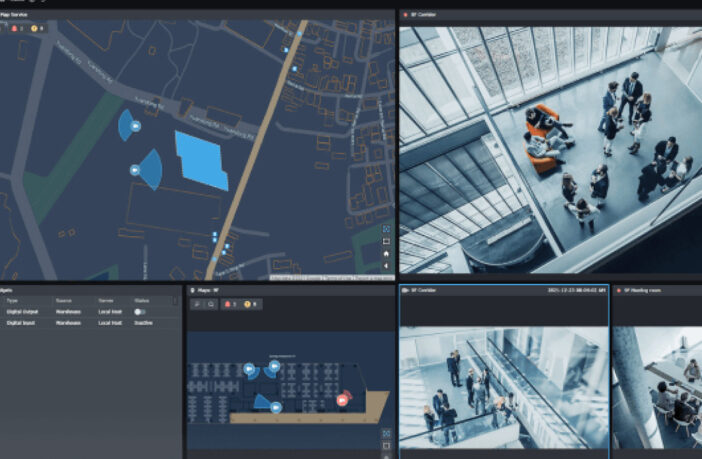Click the Source column header

tap(64, 300)
